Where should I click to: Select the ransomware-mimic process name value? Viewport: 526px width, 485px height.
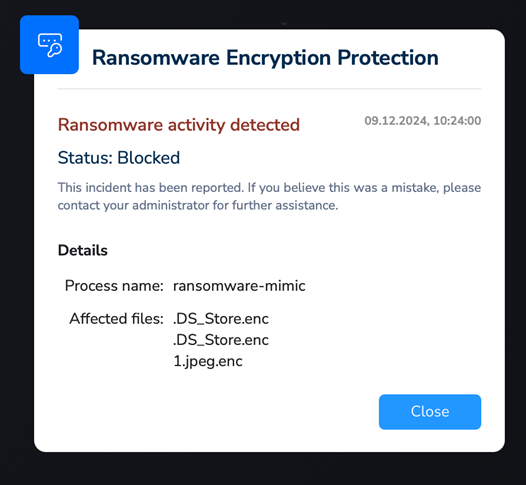click(x=239, y=286)
